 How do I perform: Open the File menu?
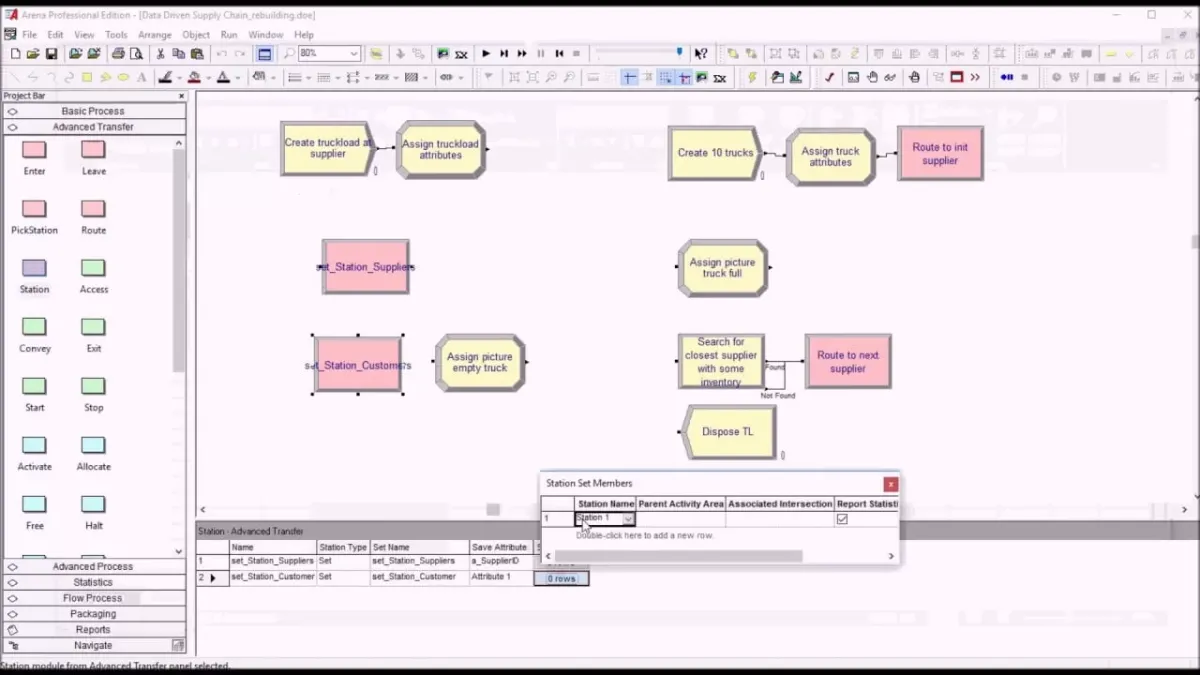click(x=30, y=35)
